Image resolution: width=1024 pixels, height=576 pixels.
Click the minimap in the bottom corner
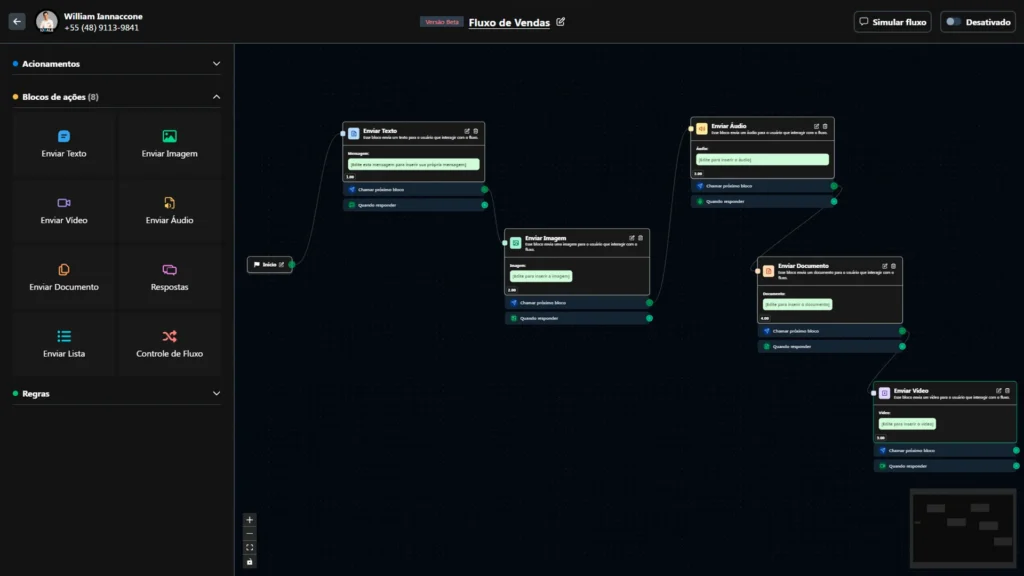961,526
